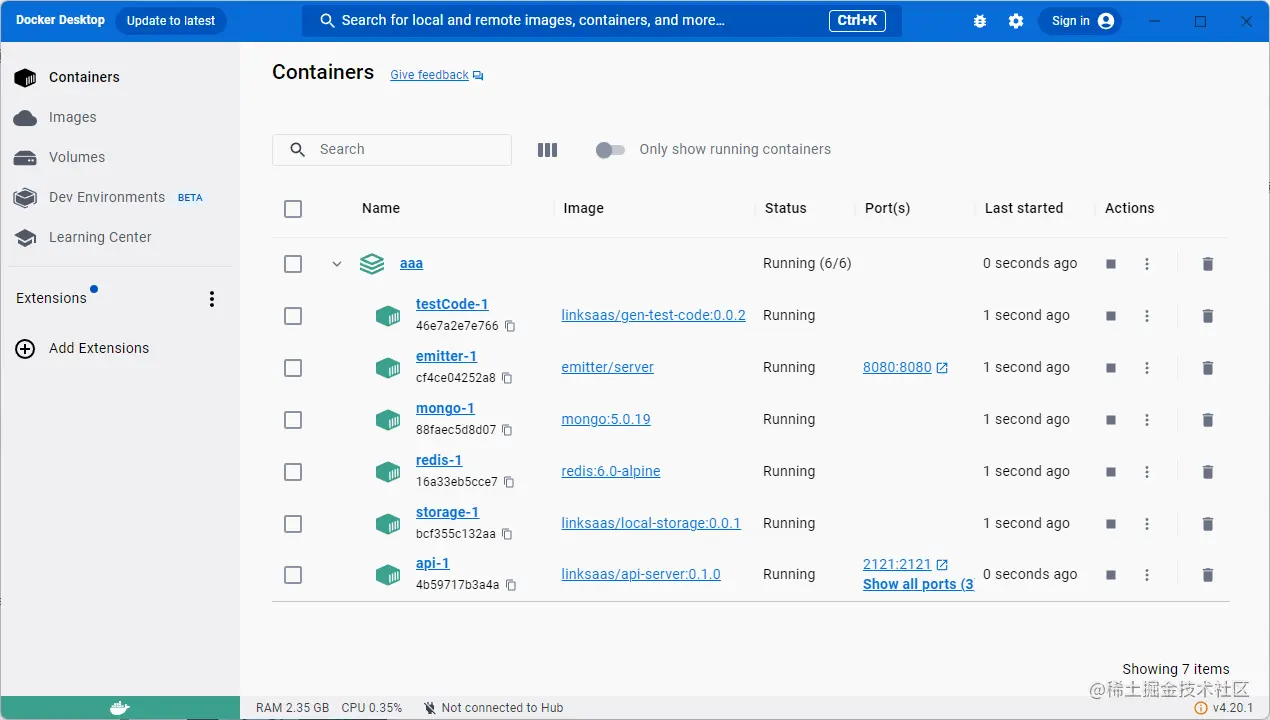This screenshot has width=1270, height=720.
Task: Copy the testCode-1 container ID
Action: pyautogui.click(x=510, y=326)
